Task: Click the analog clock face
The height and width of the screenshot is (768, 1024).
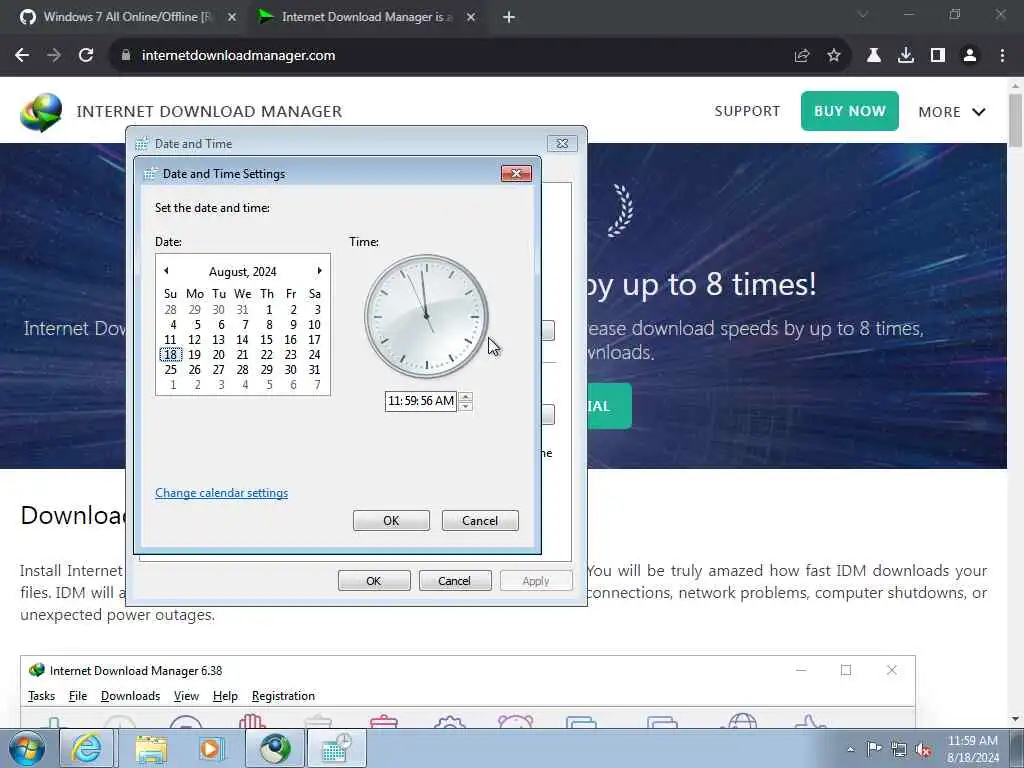Action: (426, 317)
